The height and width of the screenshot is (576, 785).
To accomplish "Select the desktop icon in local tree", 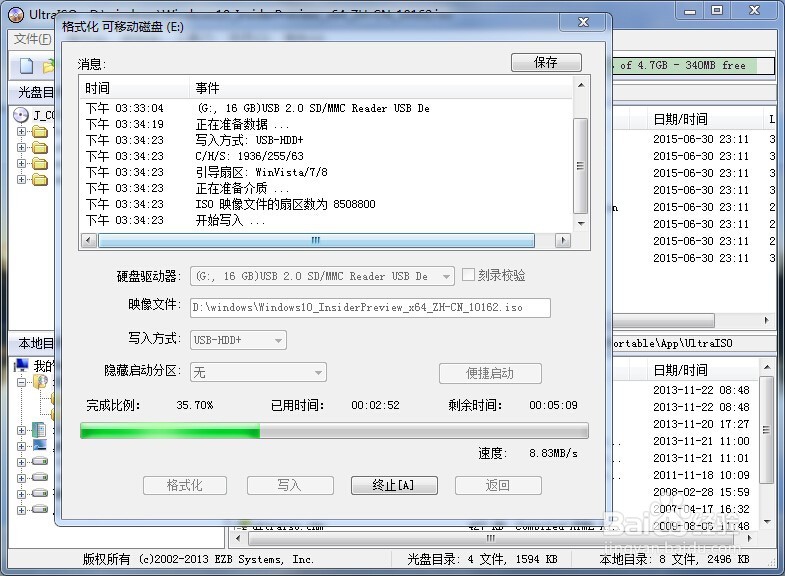I will (40, 445).
